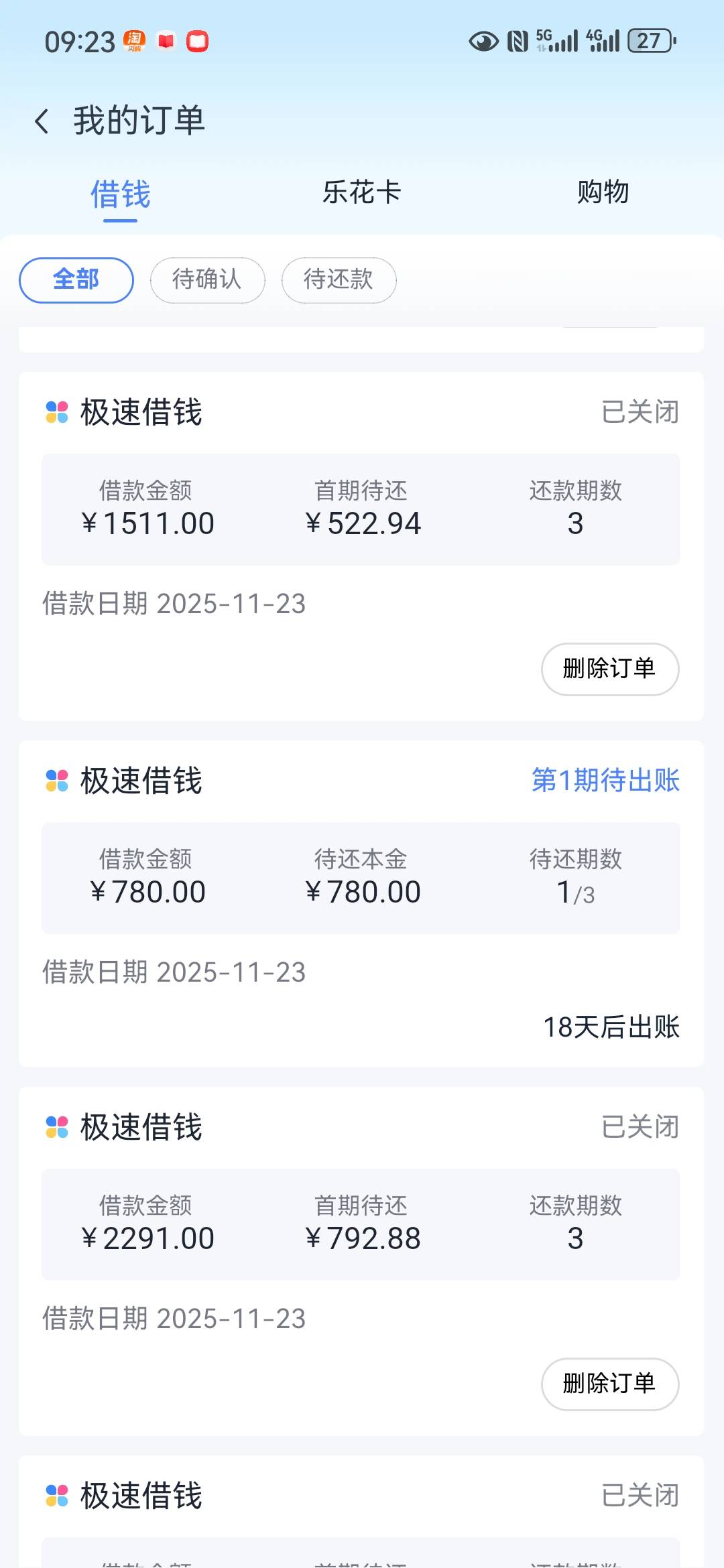Delete the ¥2291.00 closed order
Screen dimensions: 724x1568
[x=609, y=1384]
